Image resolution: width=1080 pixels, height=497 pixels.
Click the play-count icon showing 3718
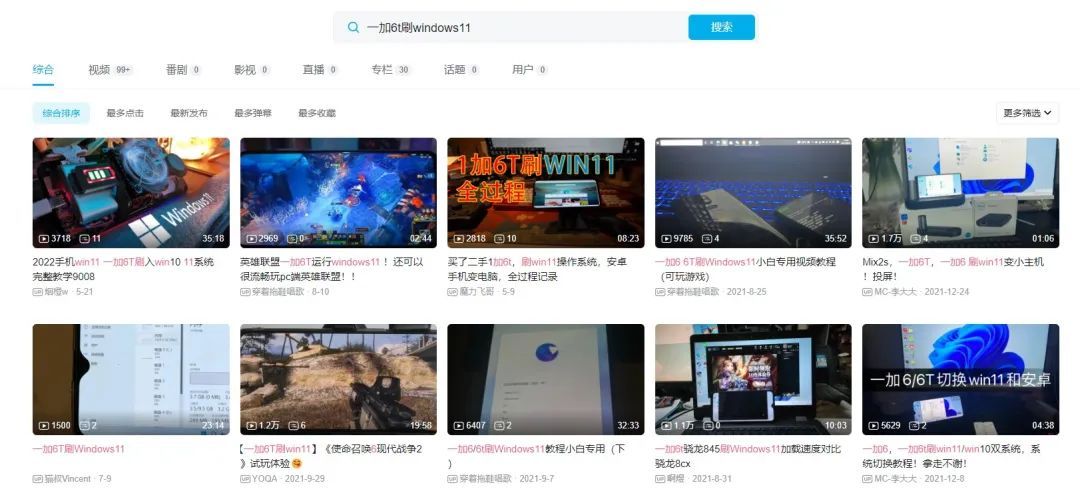point(44,239)
